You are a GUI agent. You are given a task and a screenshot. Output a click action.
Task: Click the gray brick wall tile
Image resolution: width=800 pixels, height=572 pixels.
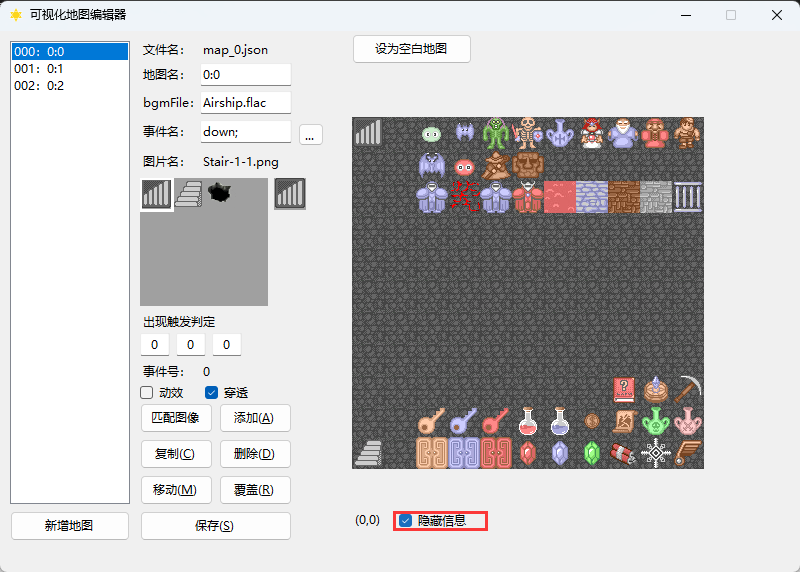click(656, 197)
